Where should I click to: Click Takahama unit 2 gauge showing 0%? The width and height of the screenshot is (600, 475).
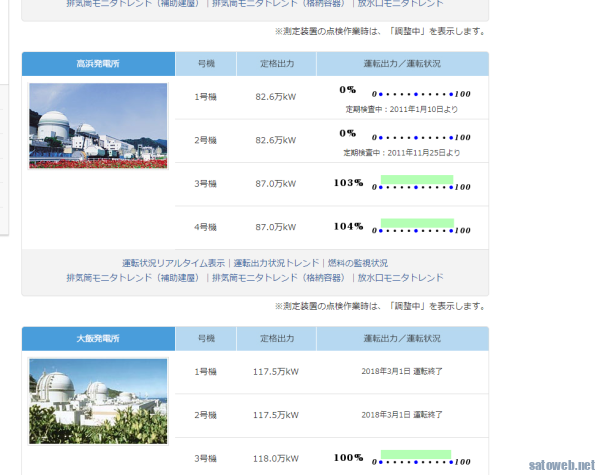420,137
